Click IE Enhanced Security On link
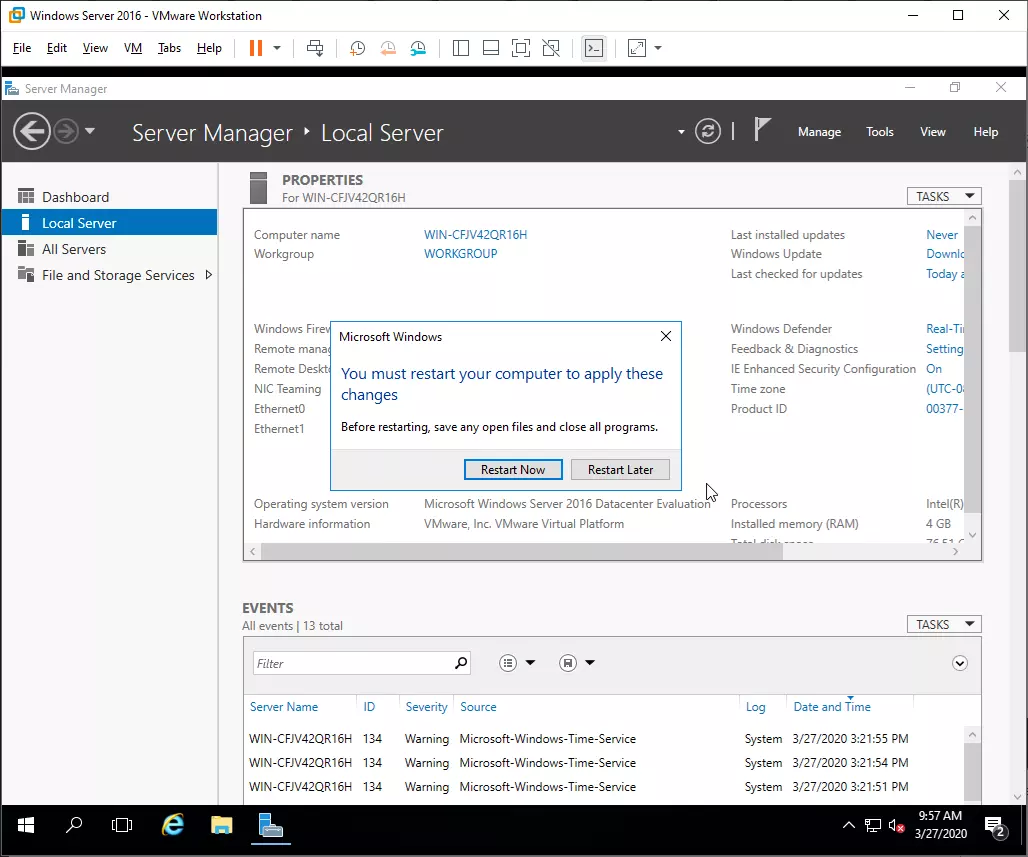Screen dimensions: 1028x857 [934, 369]
